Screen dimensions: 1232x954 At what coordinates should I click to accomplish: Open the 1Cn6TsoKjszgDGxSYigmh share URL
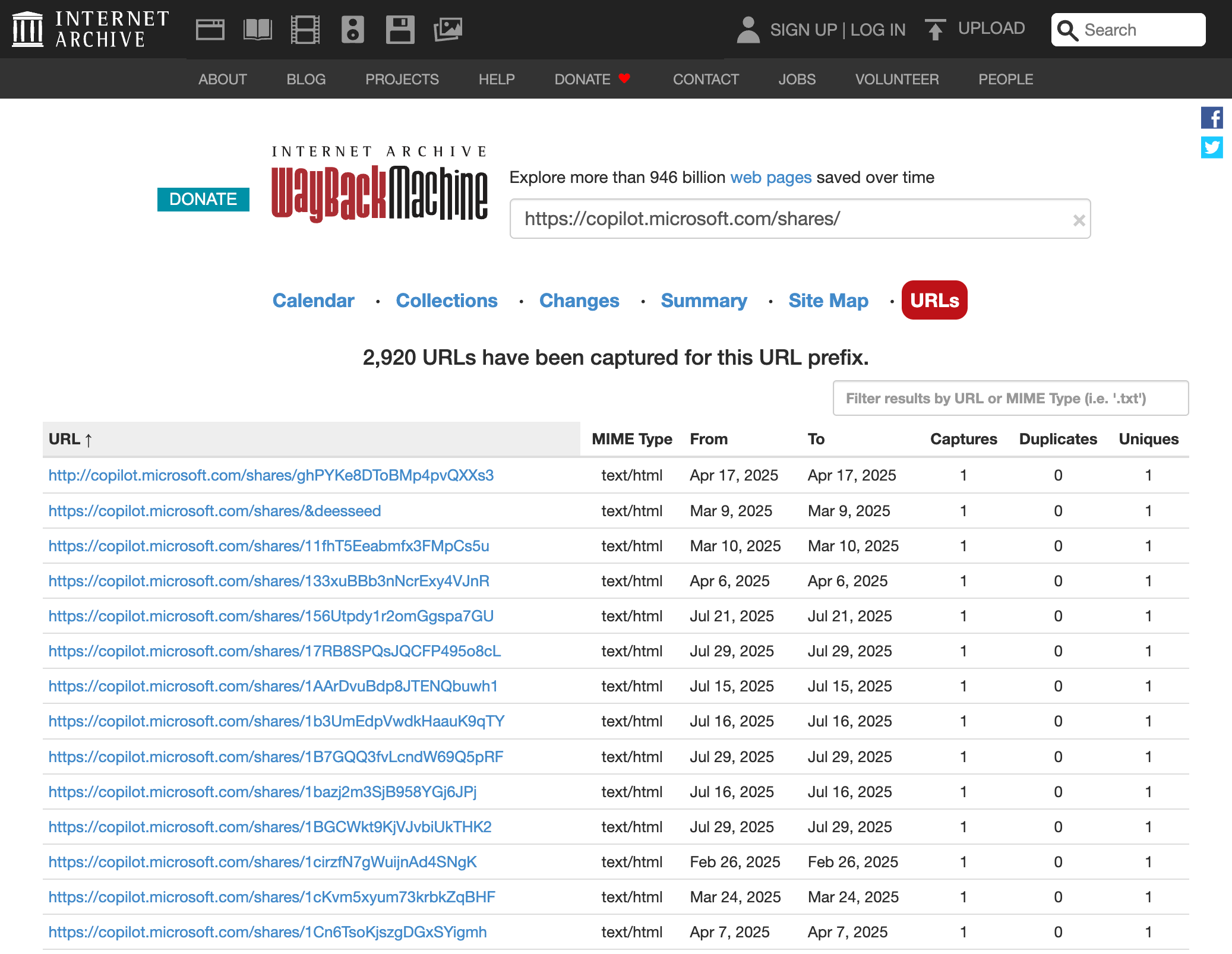[x=267, y=932]
